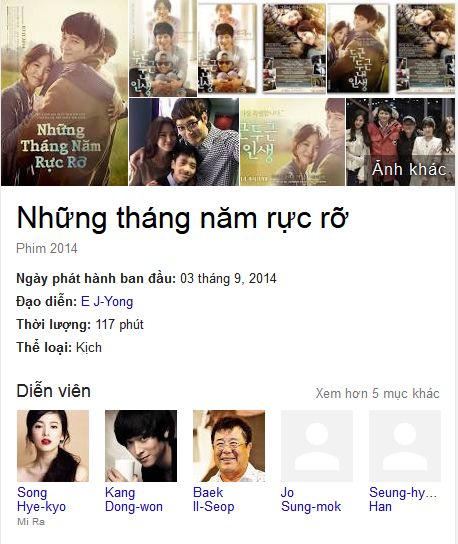Open the selfie photo with glasses man
Screen dimensions: 458x544
click(184, 142)
